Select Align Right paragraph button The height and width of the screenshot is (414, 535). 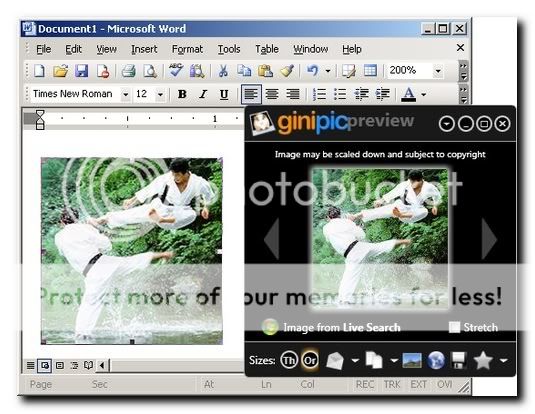(x=293, y=94)
